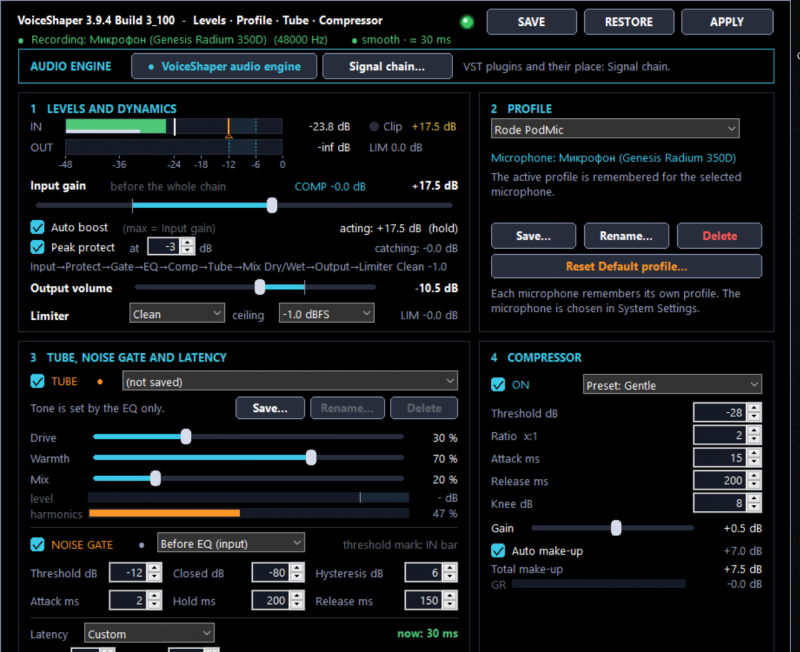This screenshot has width=800, height=652.
Task: Open the Preset: Gentle compressor dropdown
Action: (x=672, y=385)
